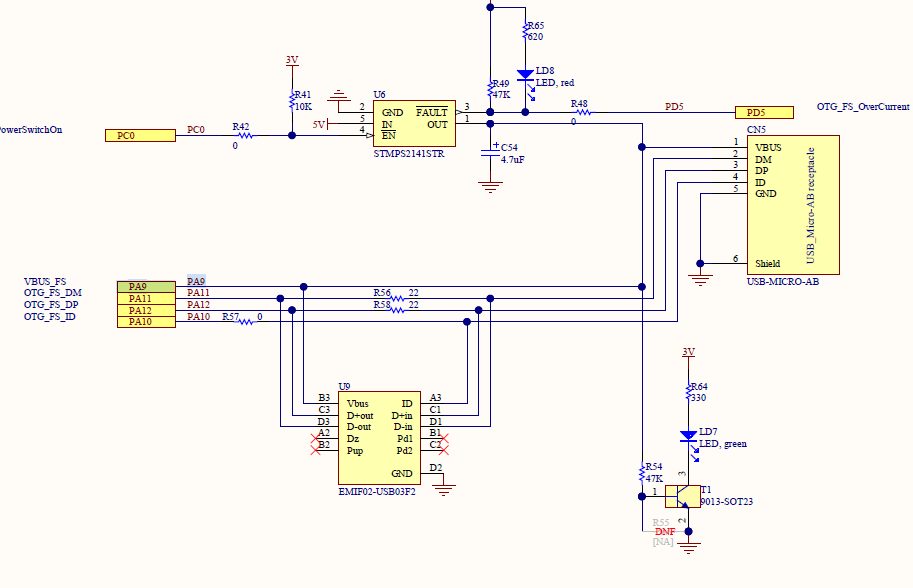Click the VBUS pin label on CN5
Screen dimensions: 913x588
(x=768, y=147)
